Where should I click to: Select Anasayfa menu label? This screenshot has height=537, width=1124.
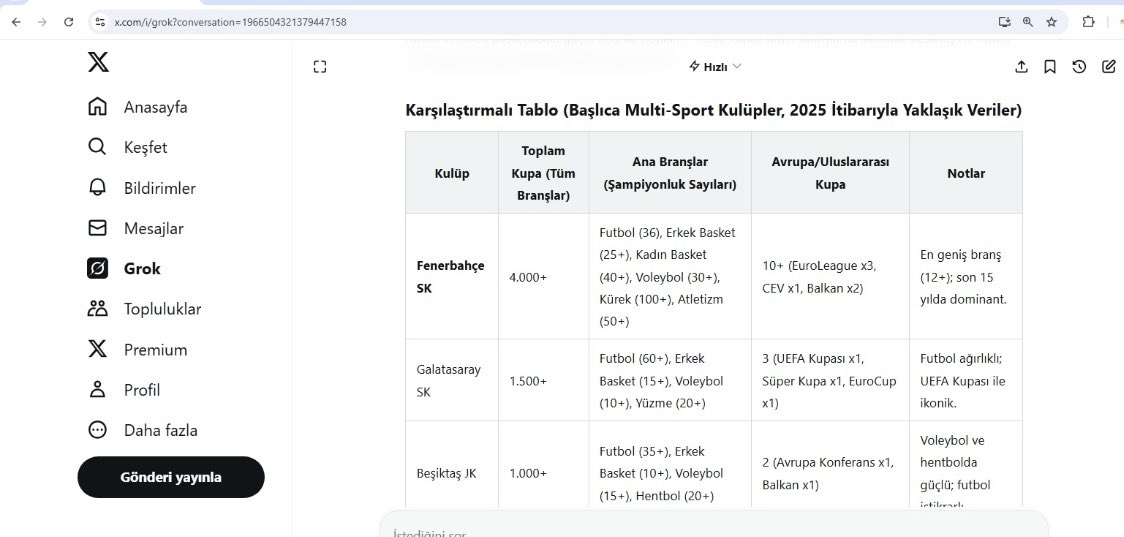[156, 107]
